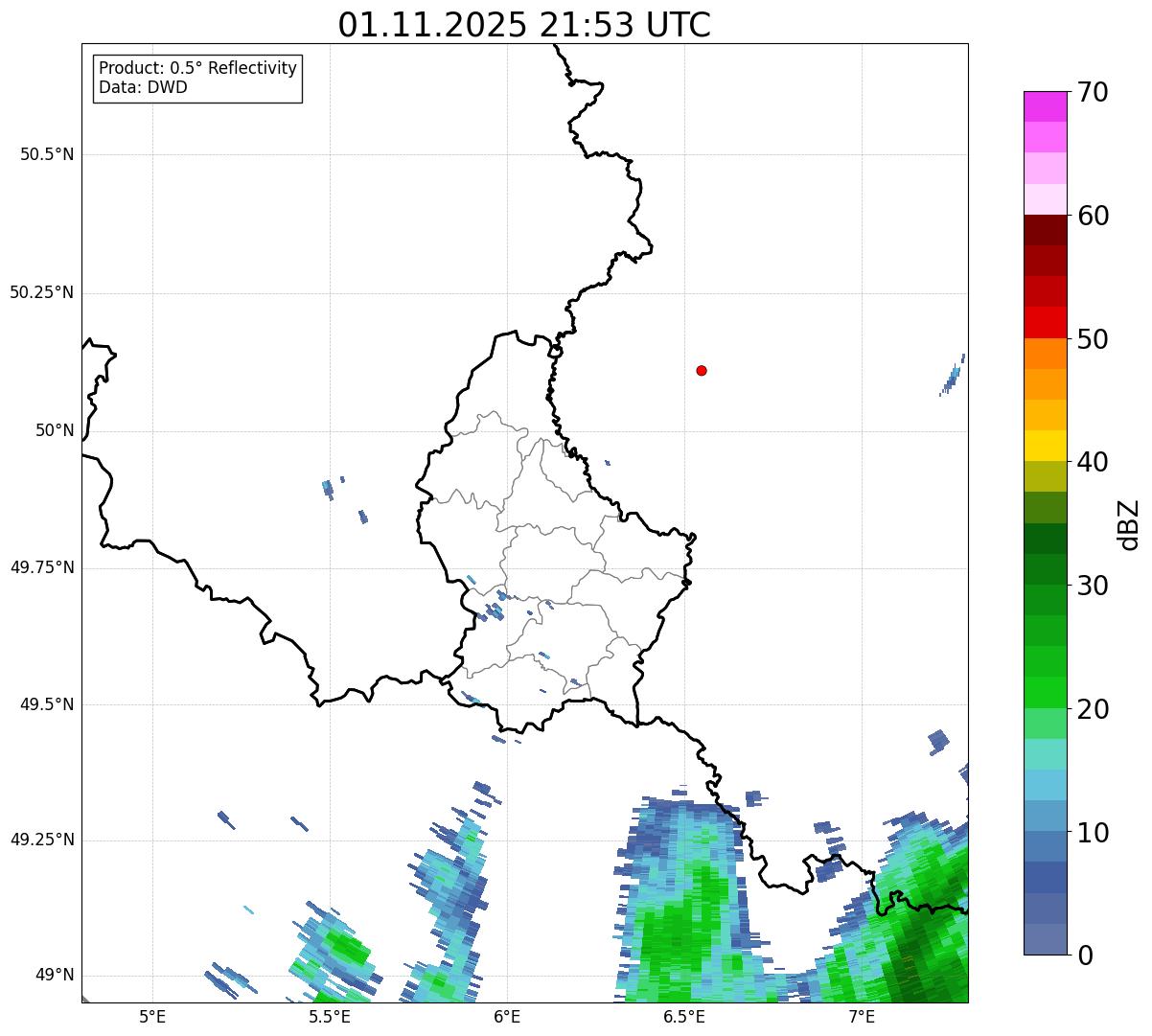Viewport: 1152px width, 1036px height.
Task: Click the 40 colorbar tick label
Action: pos(1093,462)
